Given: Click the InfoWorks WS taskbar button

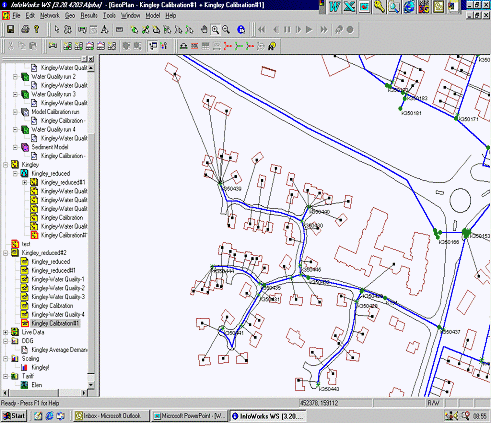Looking at the screenshot, I should [x=267, y=416].
